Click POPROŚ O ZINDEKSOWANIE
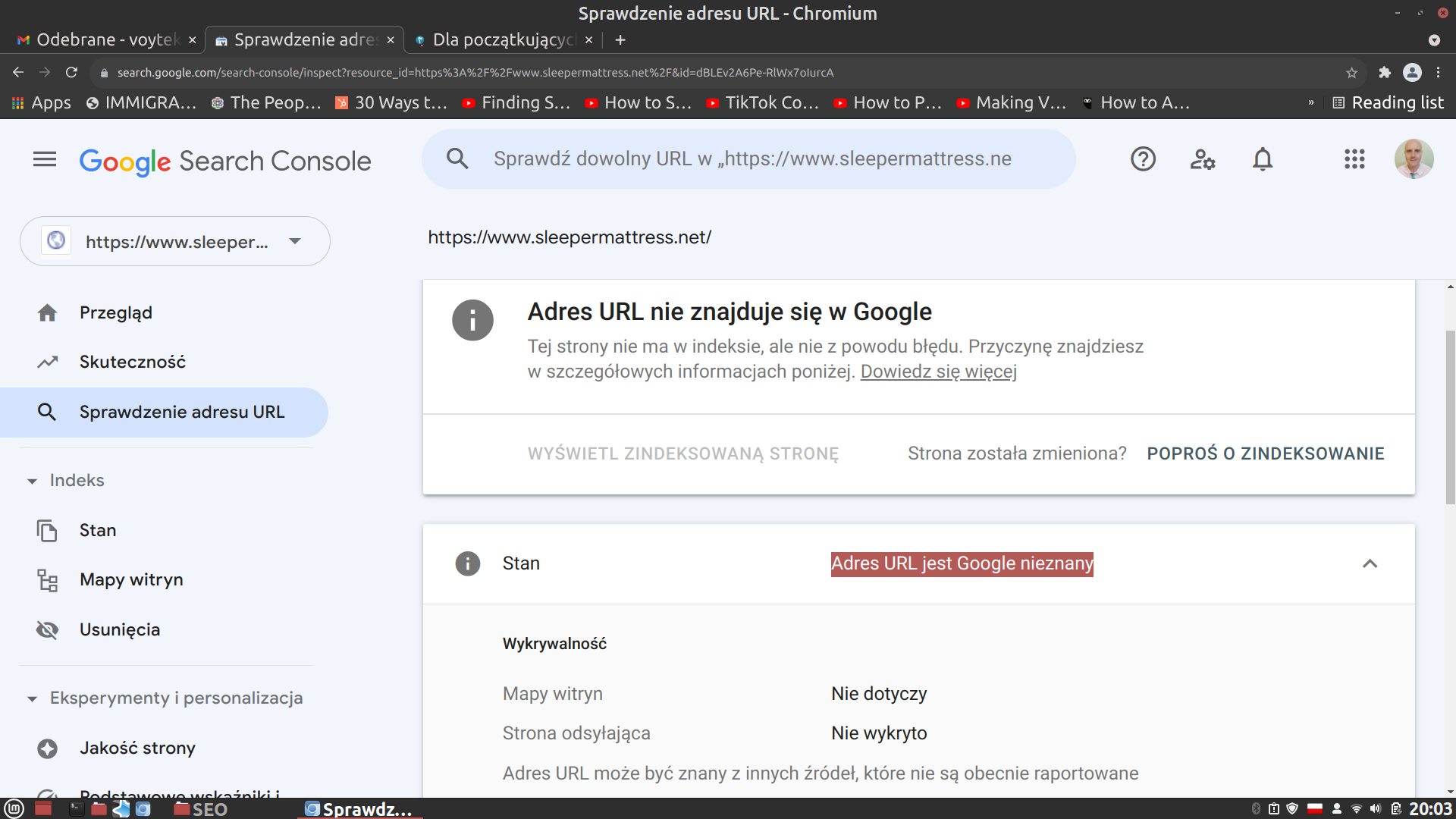1456x819 pixels. [x=1265, y=453]
